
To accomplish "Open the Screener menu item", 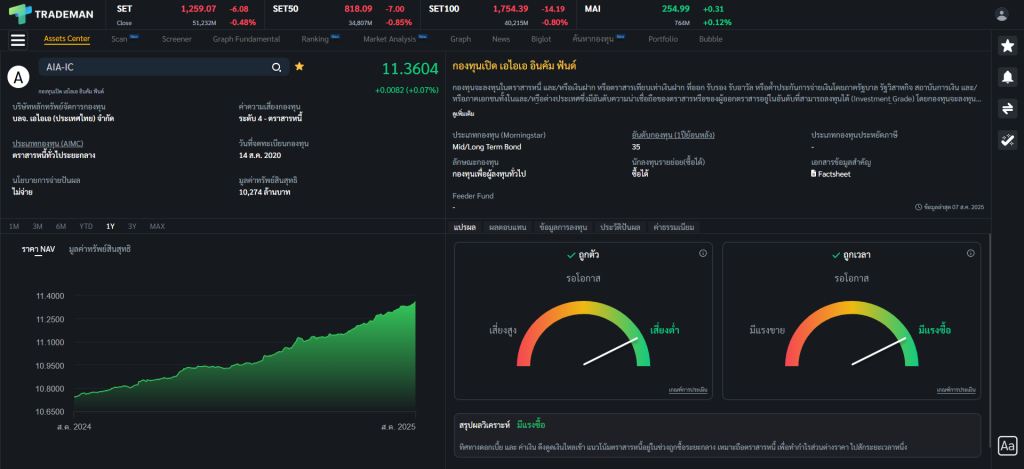I will (177, 39).
